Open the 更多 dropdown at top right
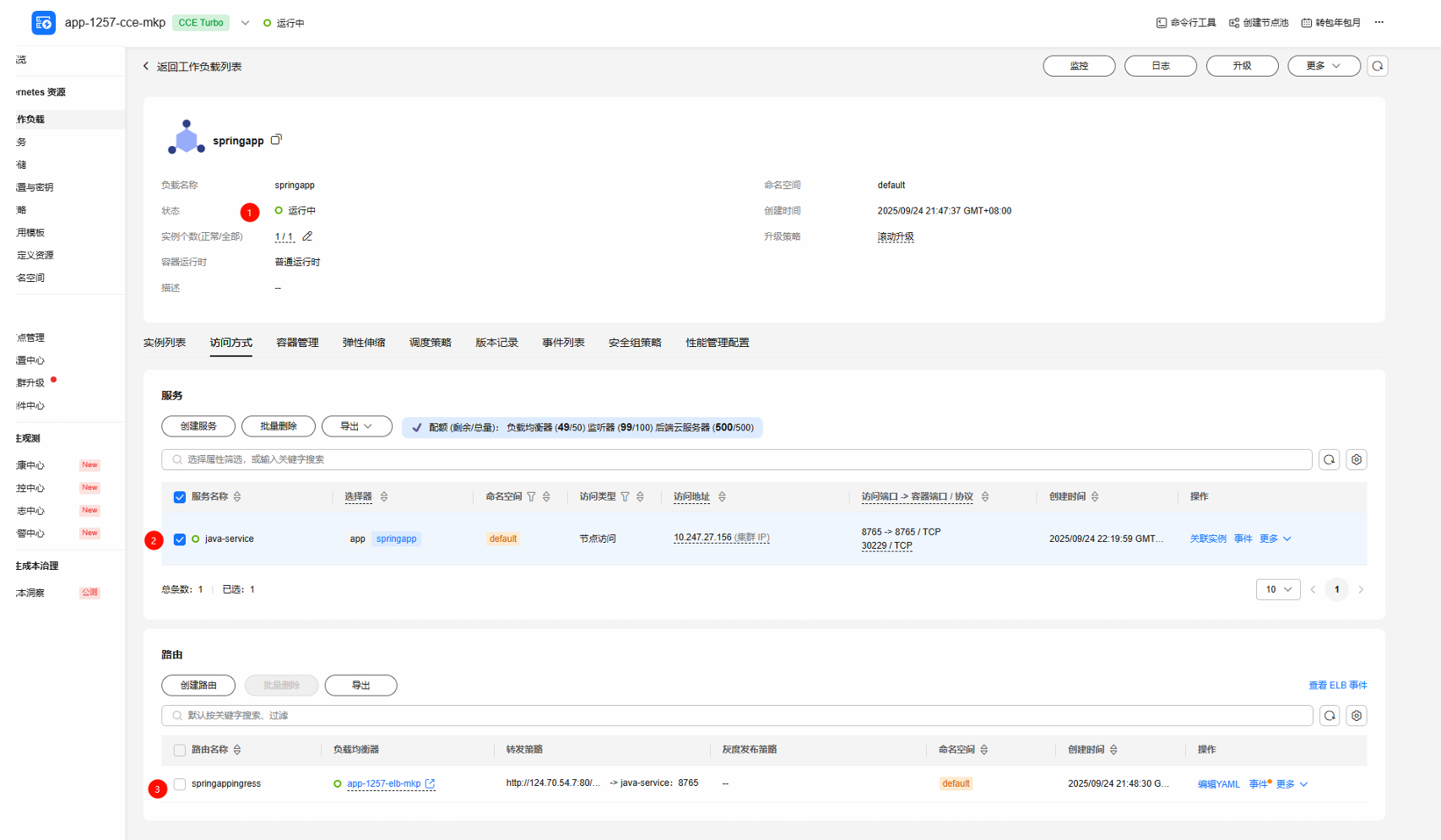This screenshot has height=840, width=1441. [1323, 66]
